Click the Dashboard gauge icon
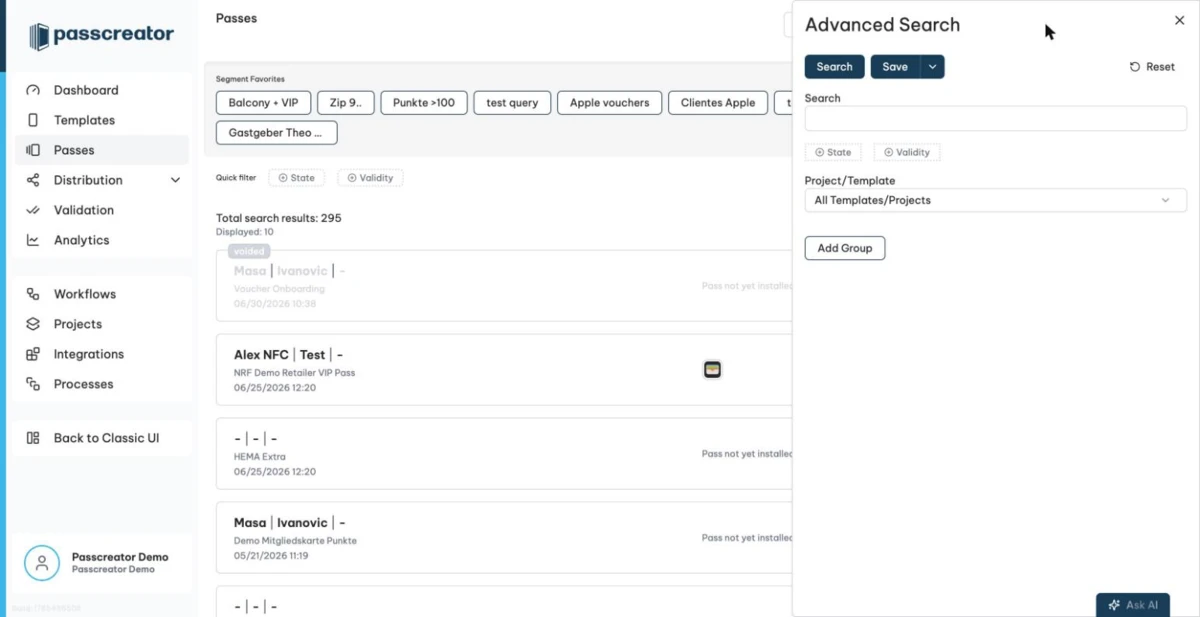The width and height of the screenshot is (1200, 617). coord(33,90)
